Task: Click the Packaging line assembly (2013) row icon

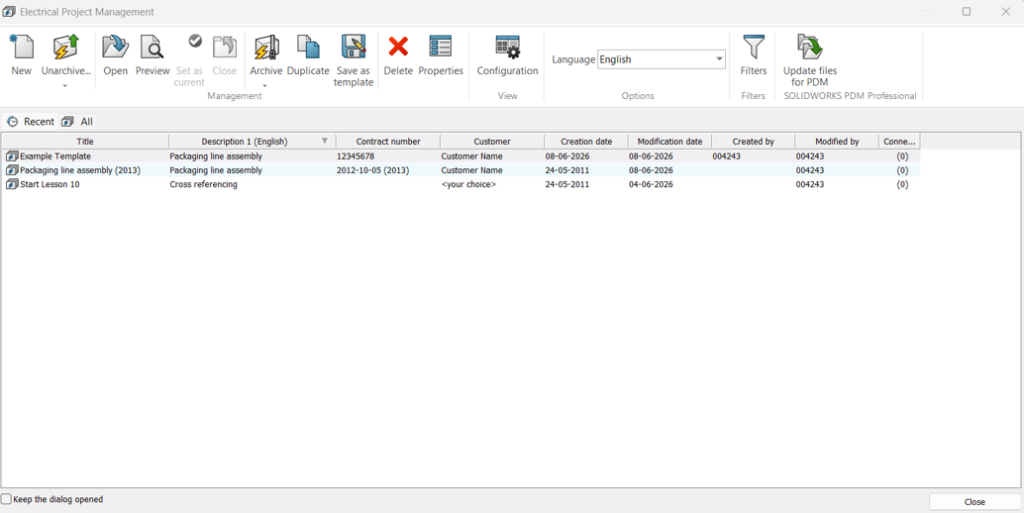Action: pyautogui.click(x=12, y=170)
